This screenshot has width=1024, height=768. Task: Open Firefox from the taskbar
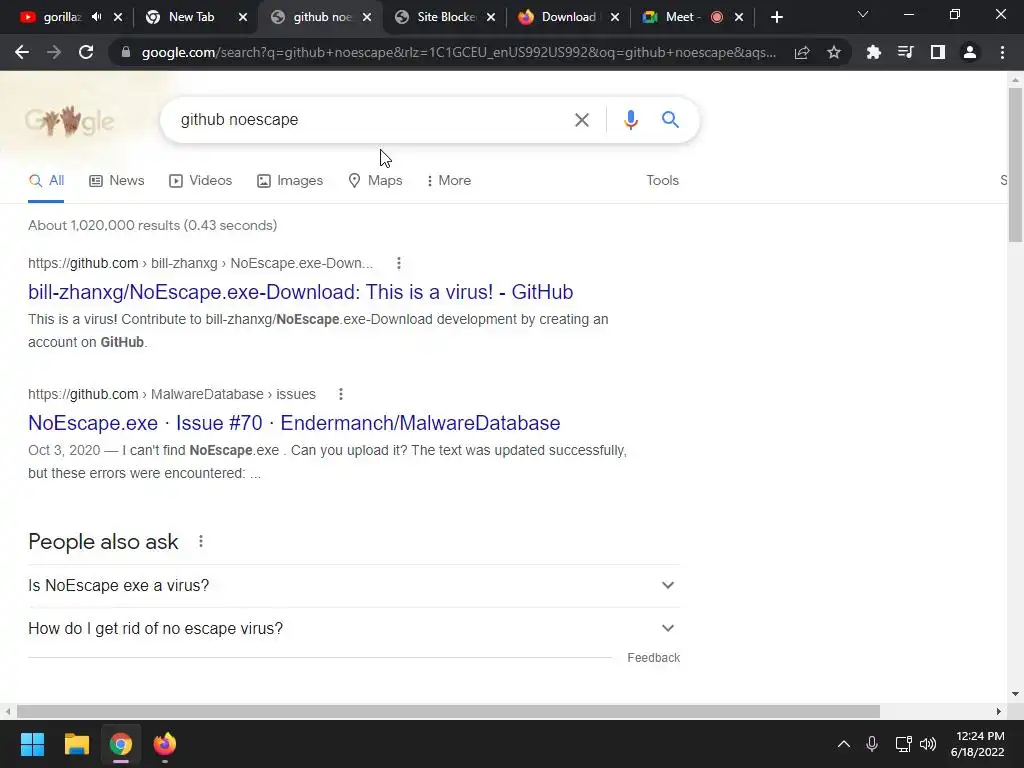pyautogui.click(x=165, y=744)
